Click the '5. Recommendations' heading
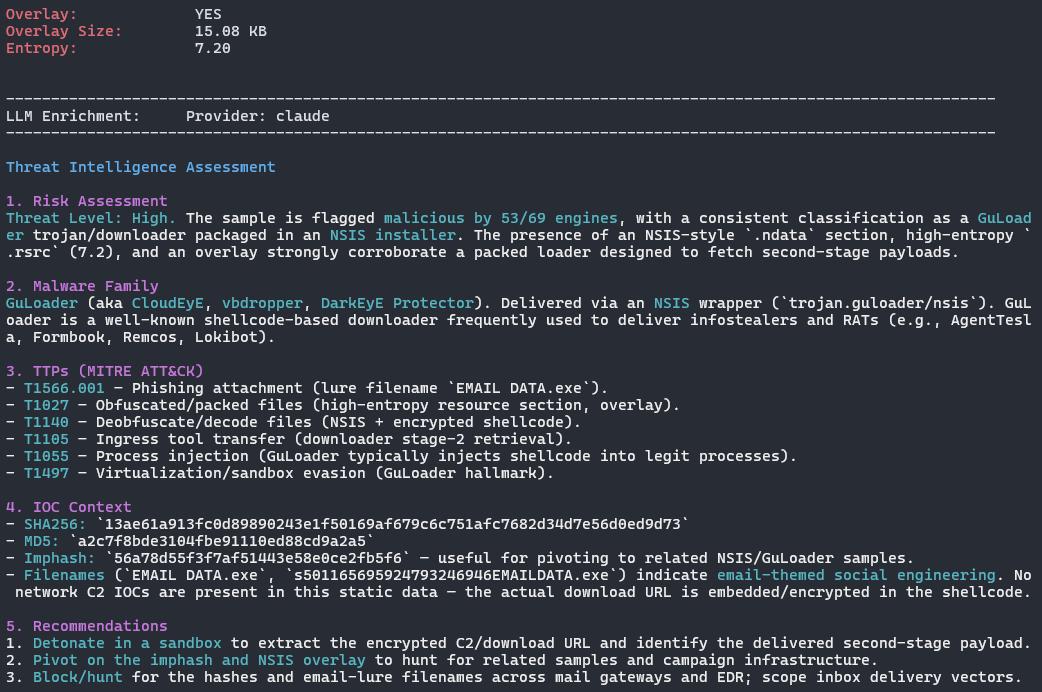Image resolution: width=1042 pixels, height=692 pixels. point(86,626)
